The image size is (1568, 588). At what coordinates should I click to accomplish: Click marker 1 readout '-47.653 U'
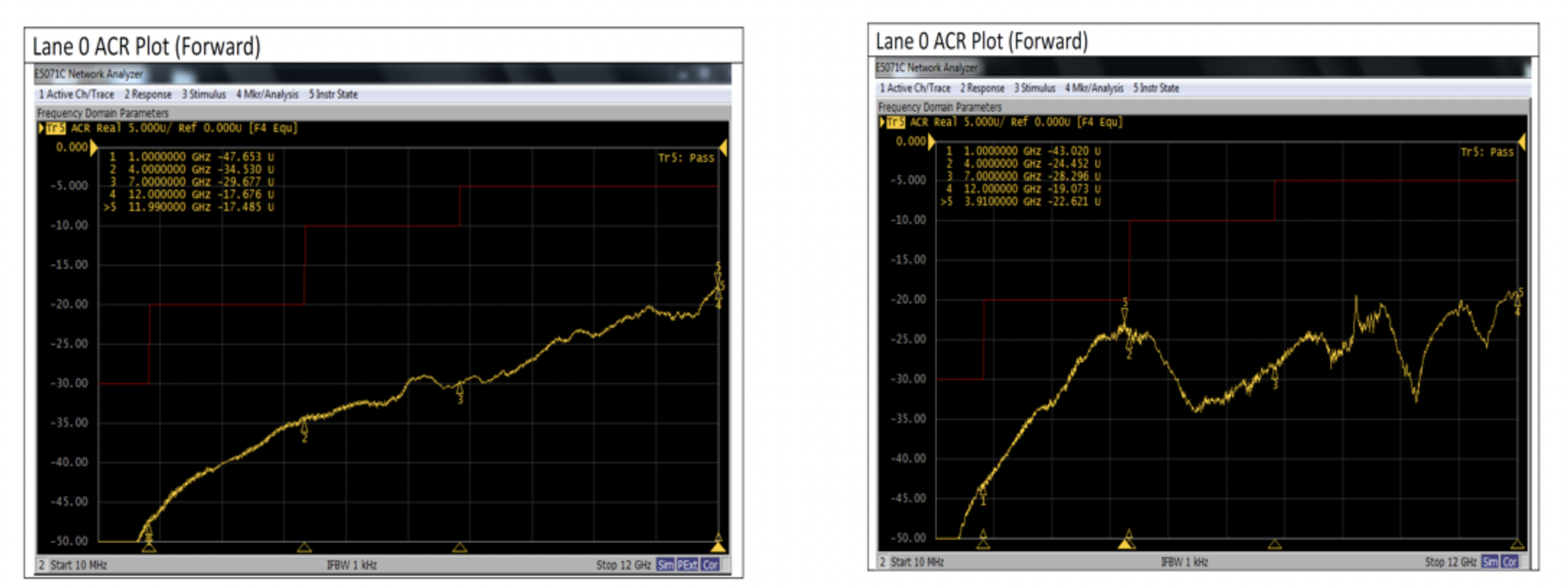tap(247, 156)
